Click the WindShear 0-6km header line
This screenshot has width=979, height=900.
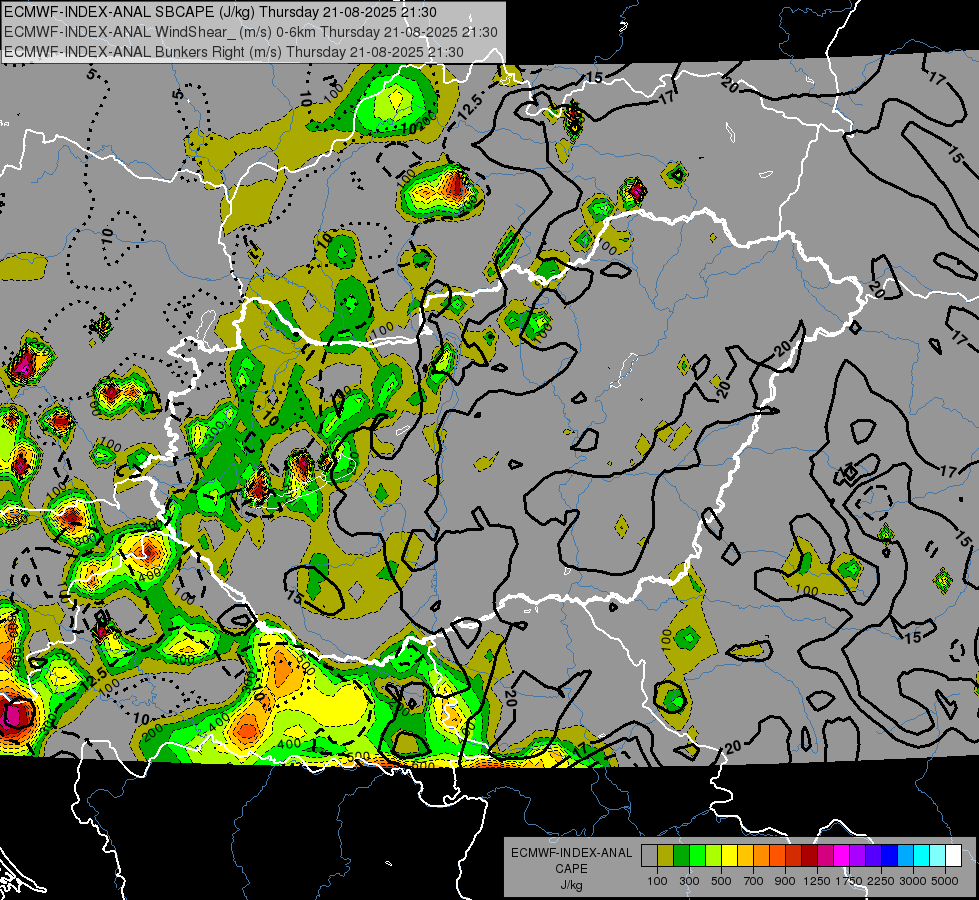[x=250, y=32]
